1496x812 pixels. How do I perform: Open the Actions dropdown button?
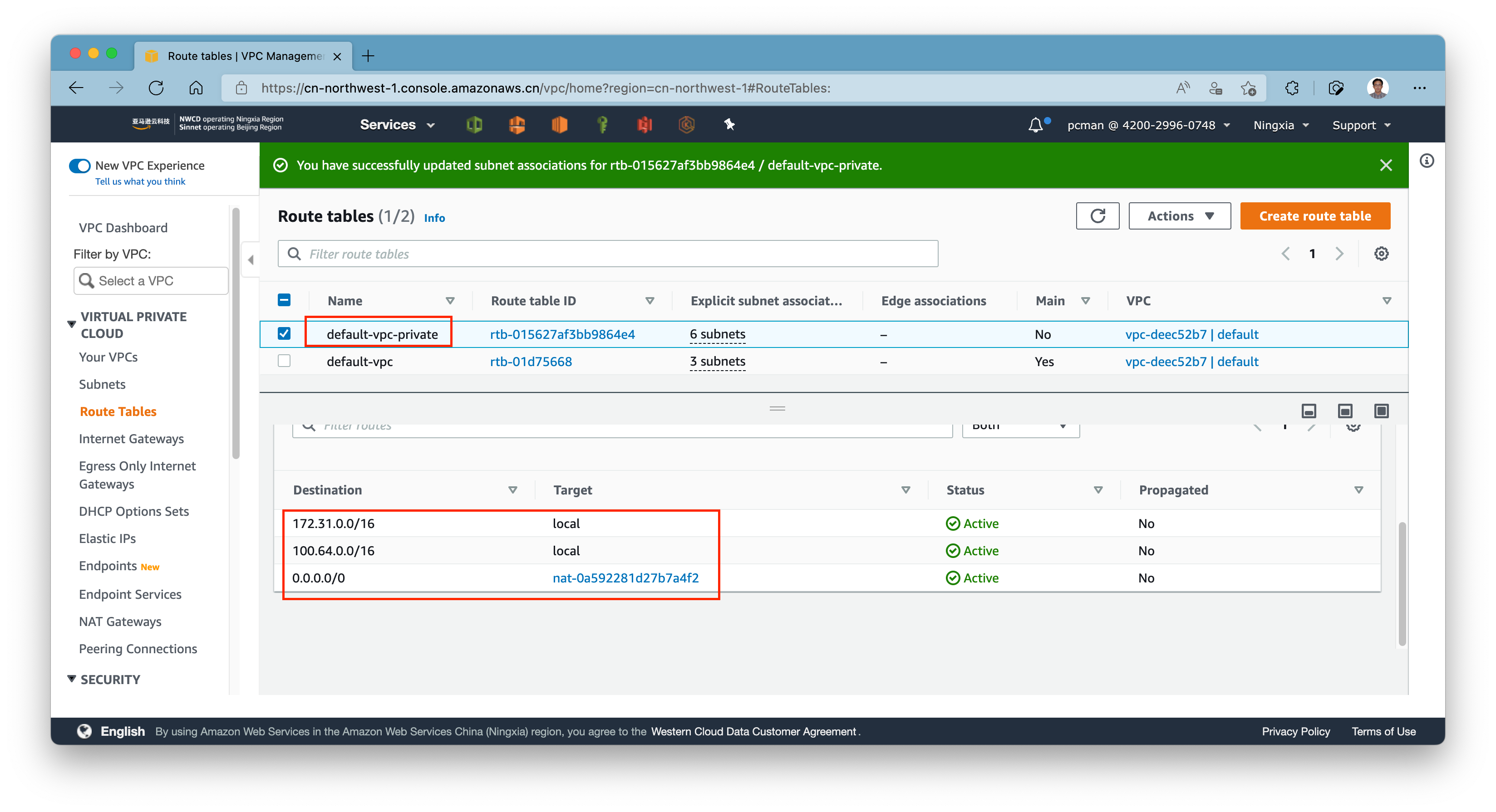[x=1180, y=216]
